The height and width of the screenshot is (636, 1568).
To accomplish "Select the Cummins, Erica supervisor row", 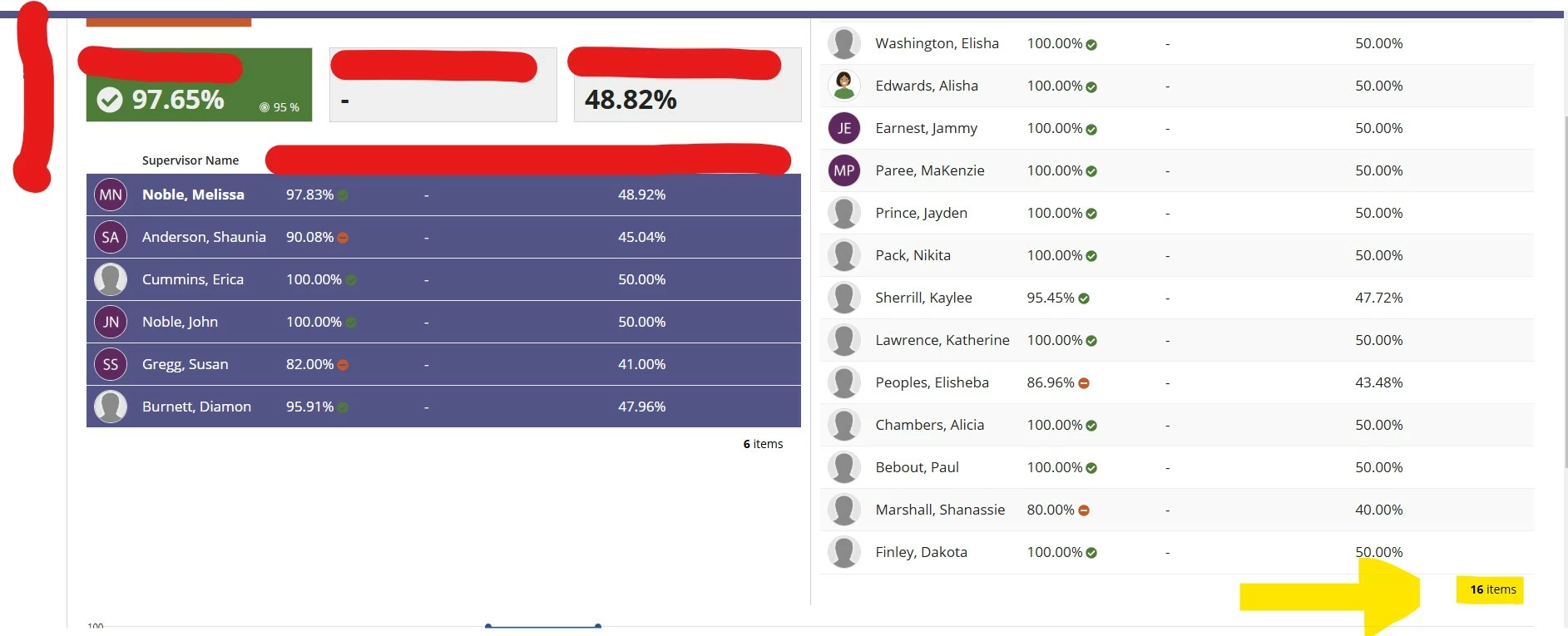I will (443, 279).
